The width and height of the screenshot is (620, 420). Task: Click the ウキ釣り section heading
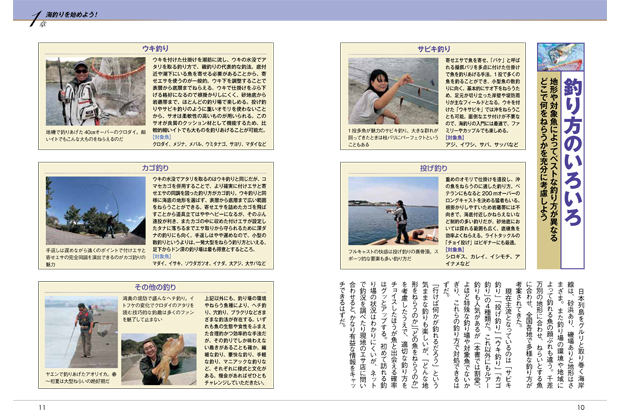point(155,49)
